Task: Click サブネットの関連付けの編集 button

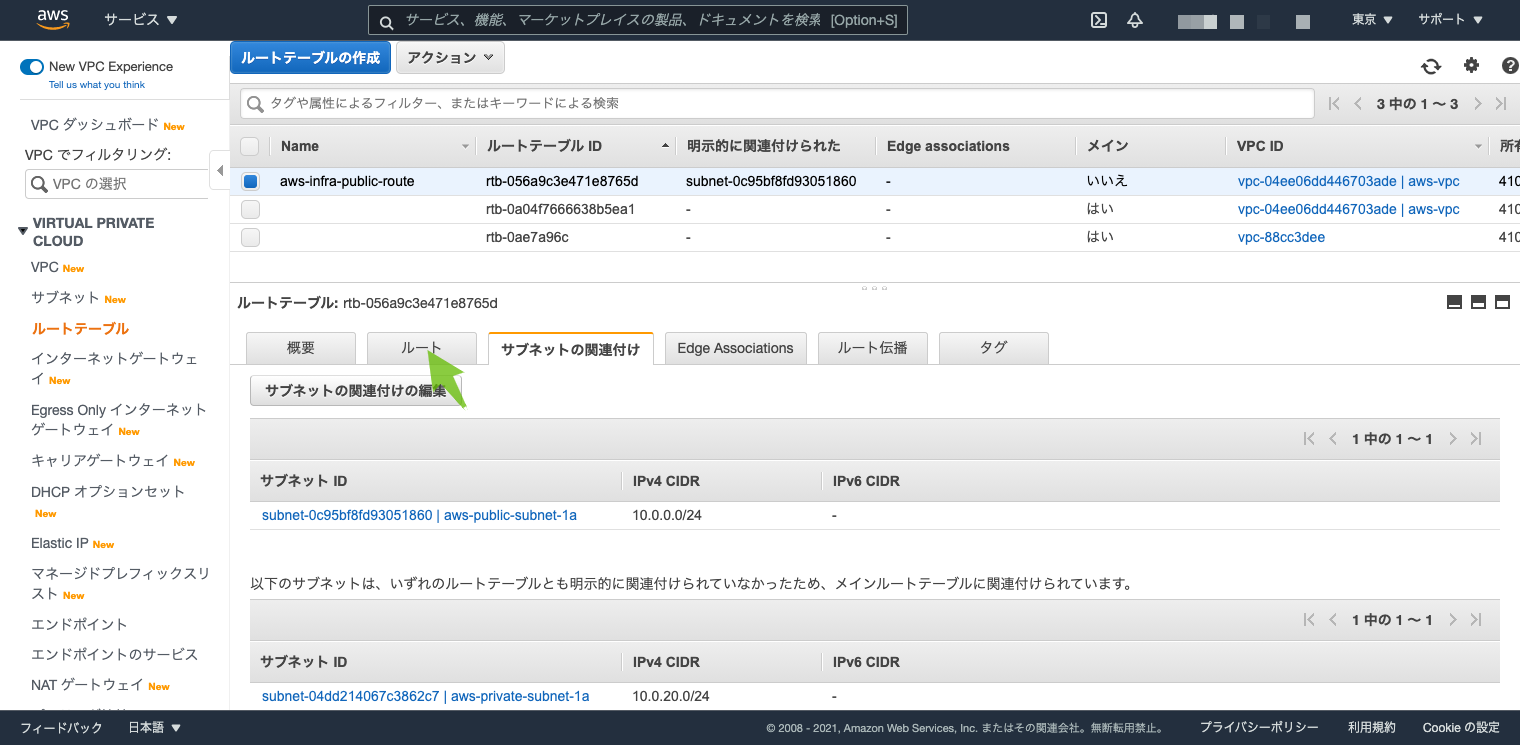Action: (356, 391)
